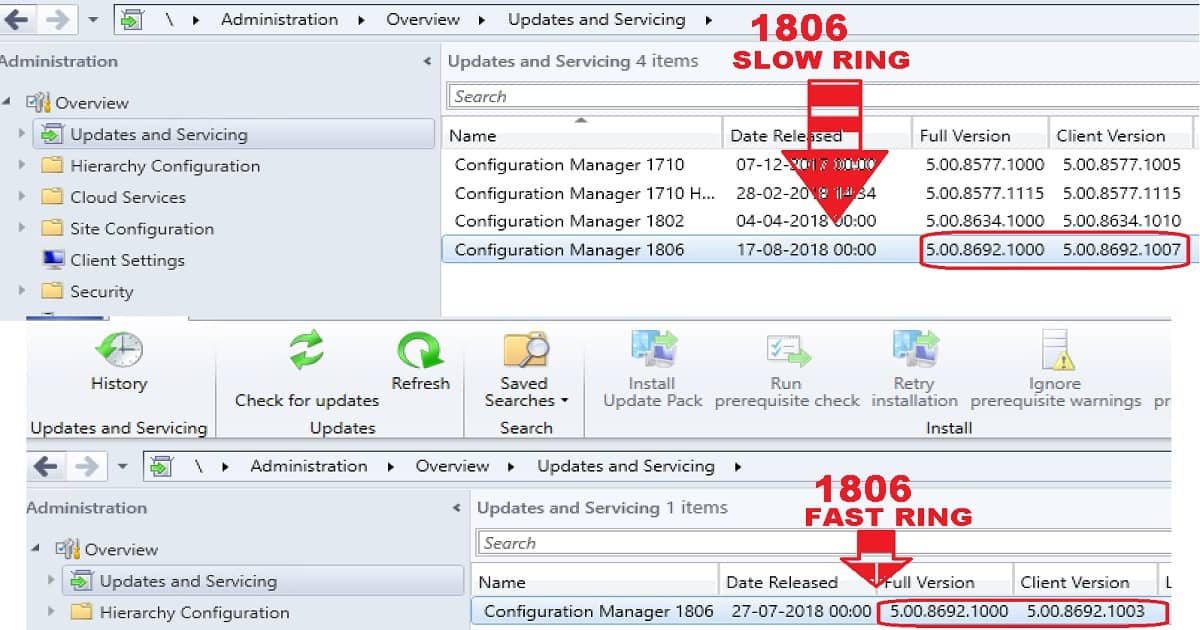Click the back arrow in the bottom console
The image size is (1200, 630).
click(x=46, y=466)
